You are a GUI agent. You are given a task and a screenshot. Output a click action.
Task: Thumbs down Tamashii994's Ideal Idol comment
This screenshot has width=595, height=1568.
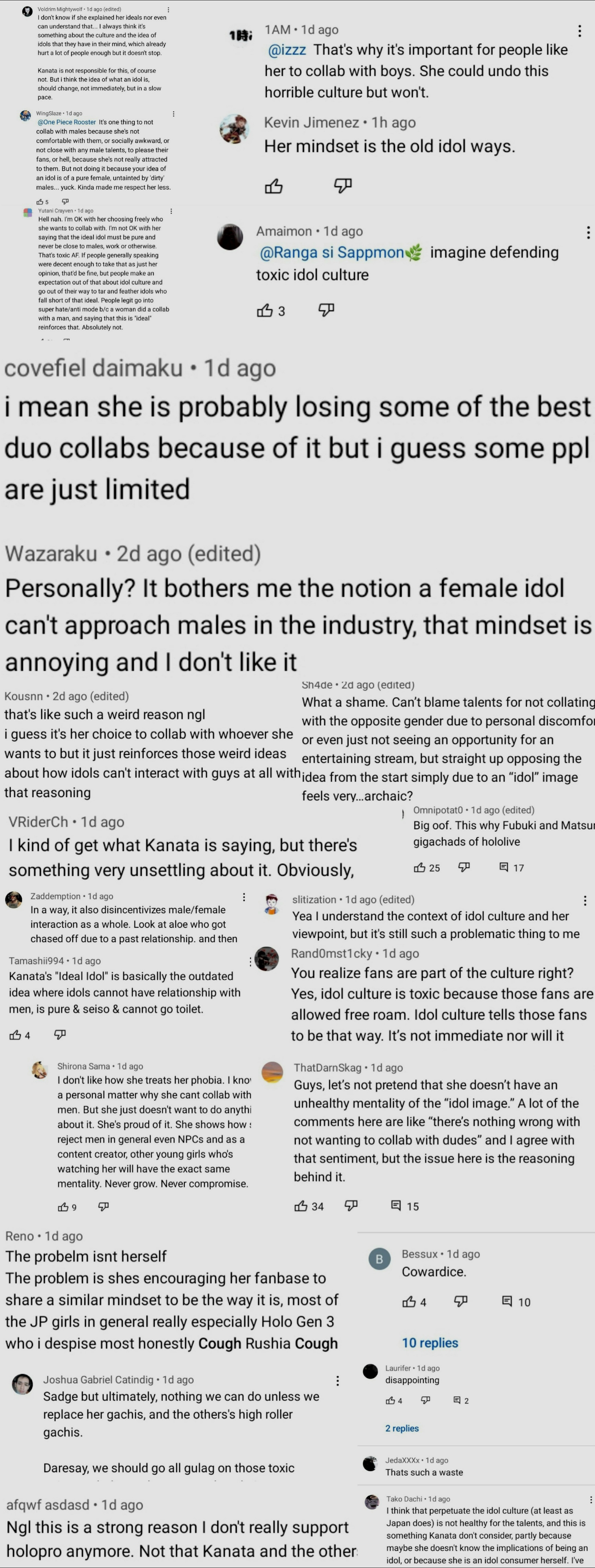tap(60, 1034)
